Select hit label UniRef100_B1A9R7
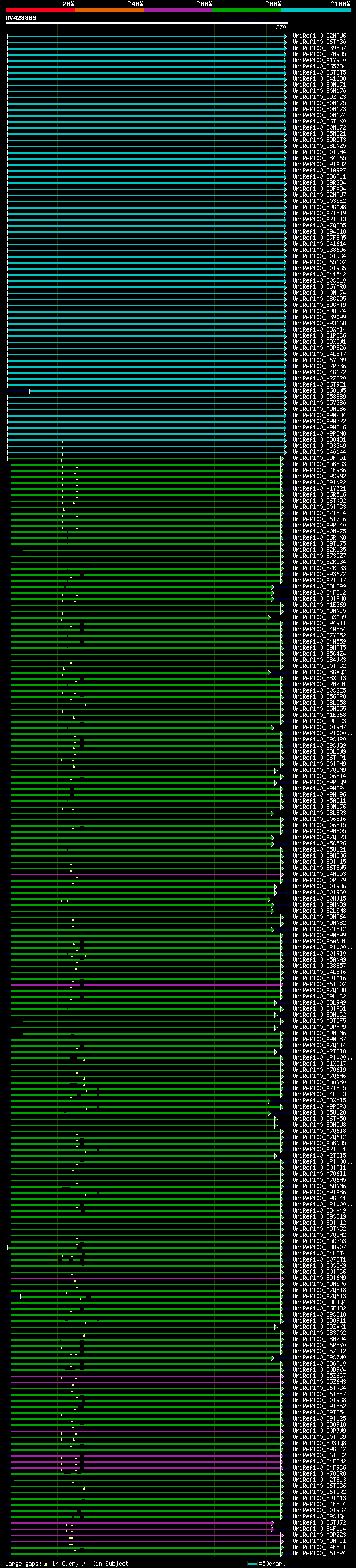Viewport: 356px width, 1568px height. point(319,170)
